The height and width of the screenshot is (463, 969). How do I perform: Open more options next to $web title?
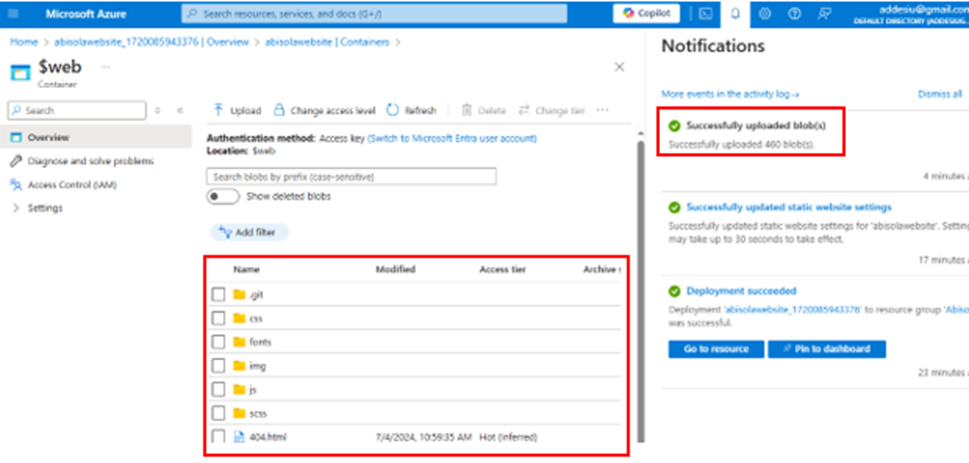[106, 66]
